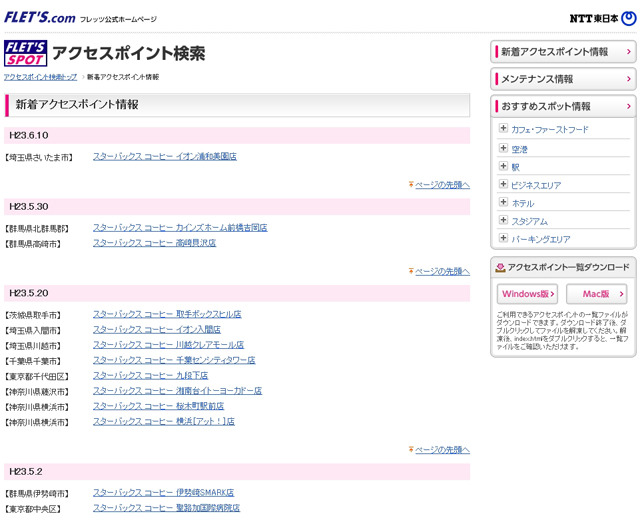
Task: Select the 【東京都中央区】 location label
Action: [x=33, y=509]
